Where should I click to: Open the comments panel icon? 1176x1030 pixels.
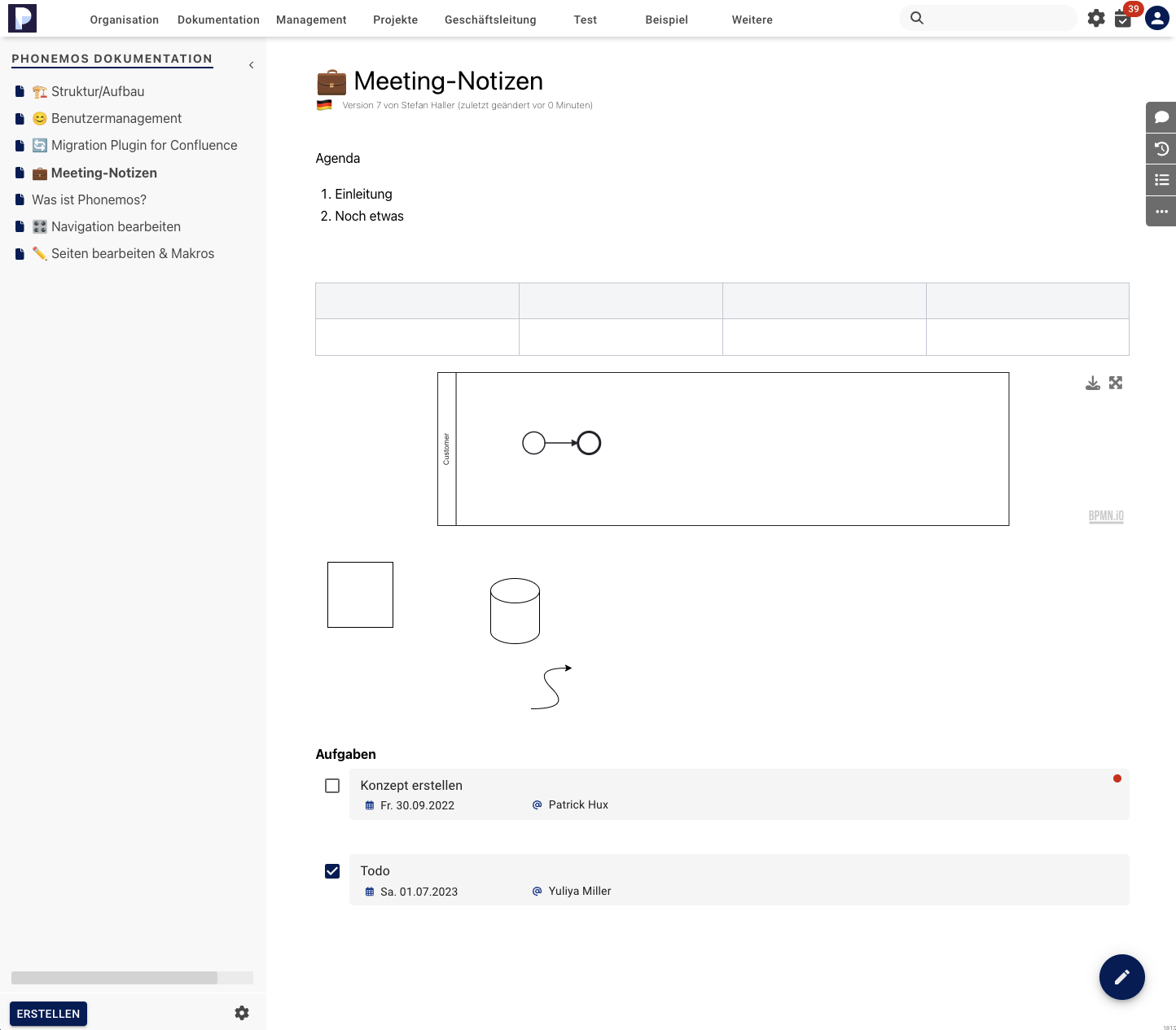(x=1161, y=117)
